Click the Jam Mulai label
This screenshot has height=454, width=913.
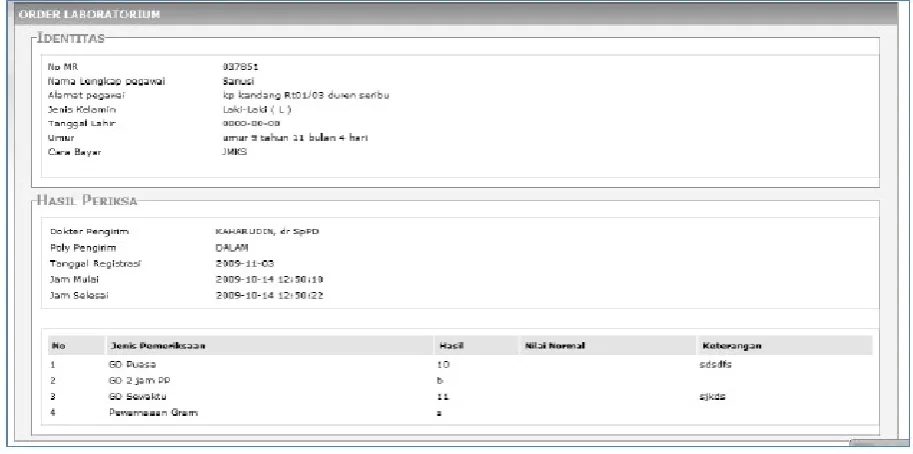(75, 279)
